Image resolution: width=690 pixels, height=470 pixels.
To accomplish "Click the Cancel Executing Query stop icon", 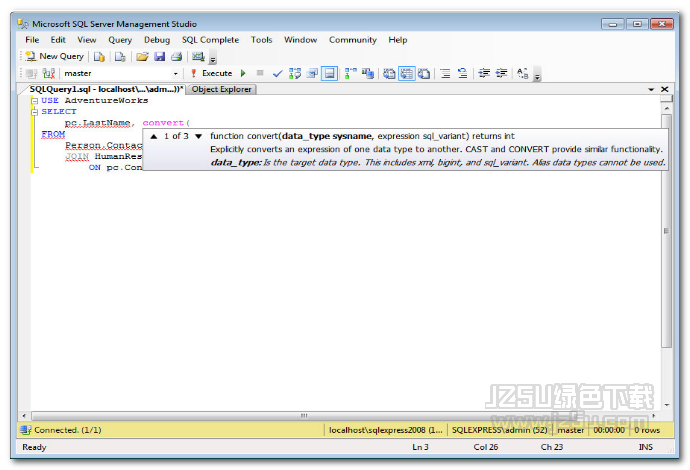I will [x=260, y=73].
